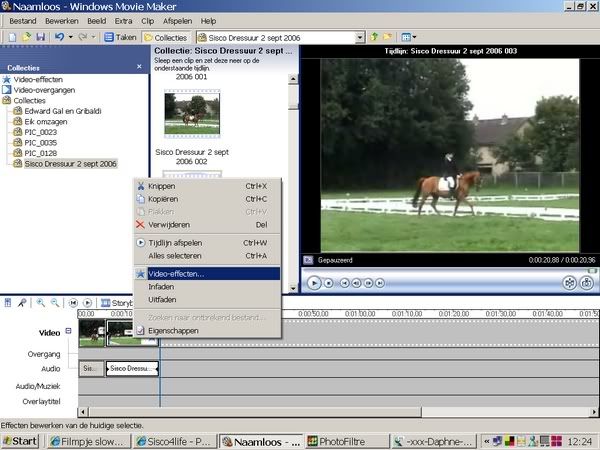Open the Afspelen menu
600x450 pixels.
point(178,20)
